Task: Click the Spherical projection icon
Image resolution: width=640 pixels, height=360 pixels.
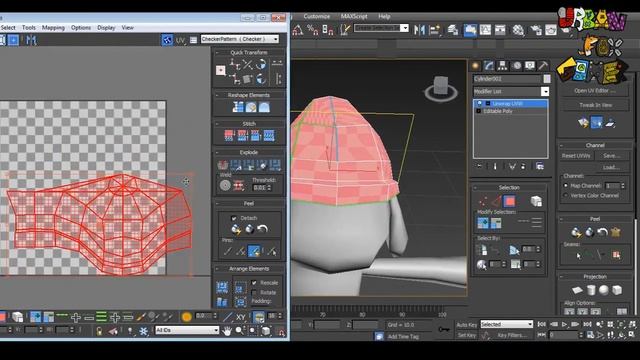Action: (x=604, y=290)
